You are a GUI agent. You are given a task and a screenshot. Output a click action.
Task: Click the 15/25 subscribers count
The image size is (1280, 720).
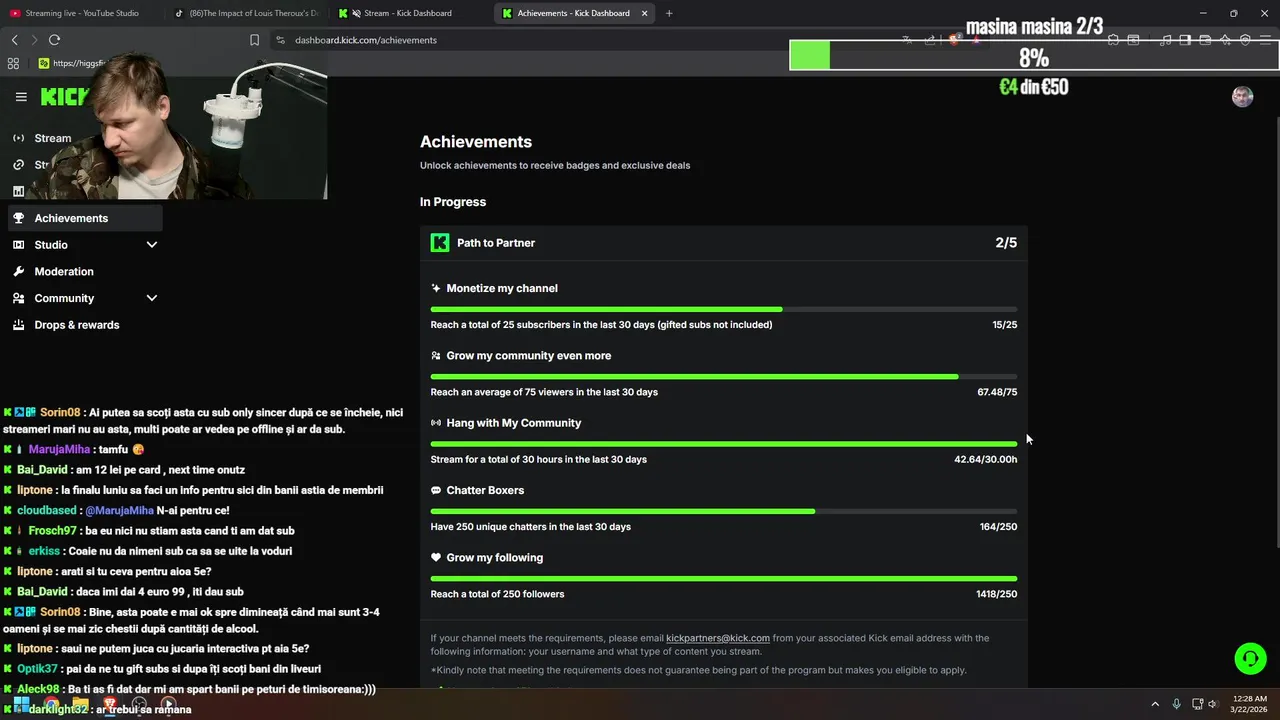pos(1005,325)
